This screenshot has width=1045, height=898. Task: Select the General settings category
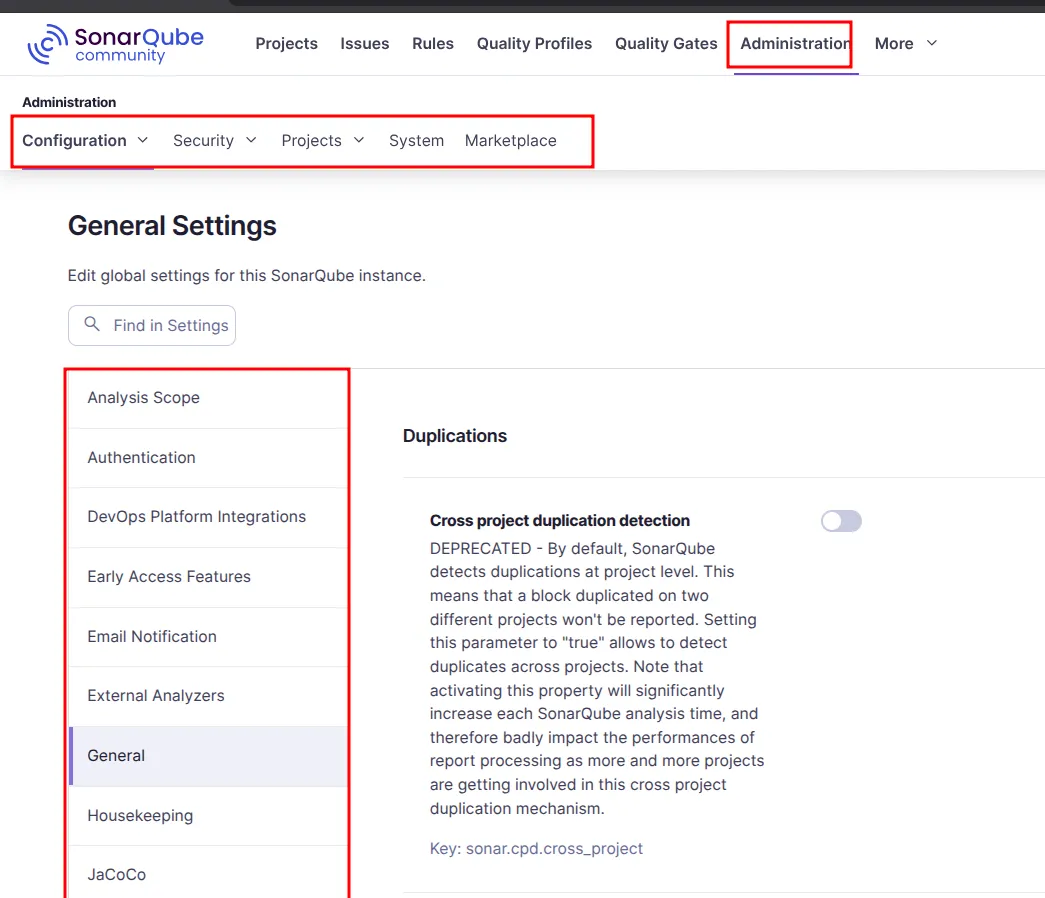click(209, 756)
